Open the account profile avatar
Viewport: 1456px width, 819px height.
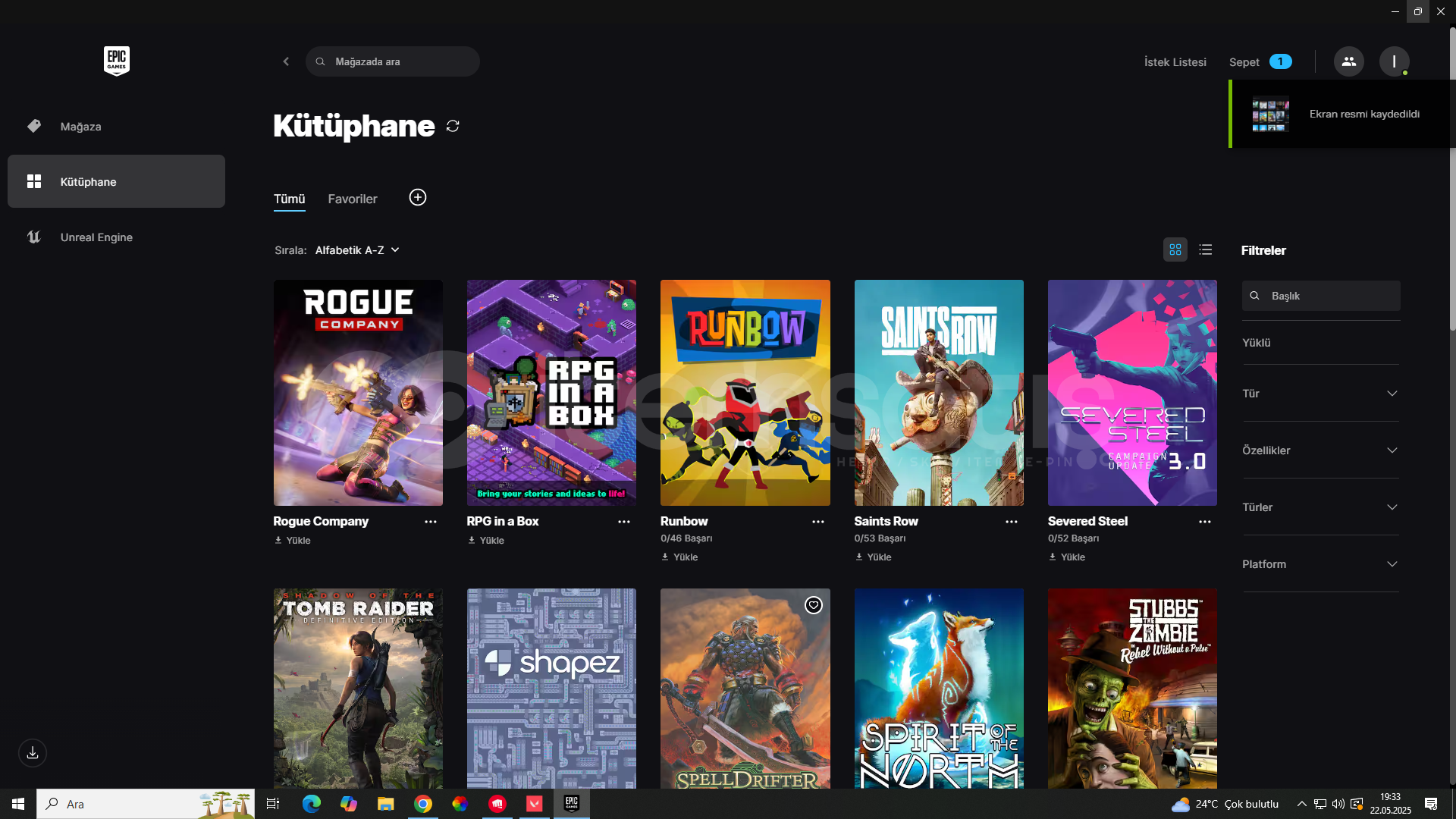[1394, 61]
